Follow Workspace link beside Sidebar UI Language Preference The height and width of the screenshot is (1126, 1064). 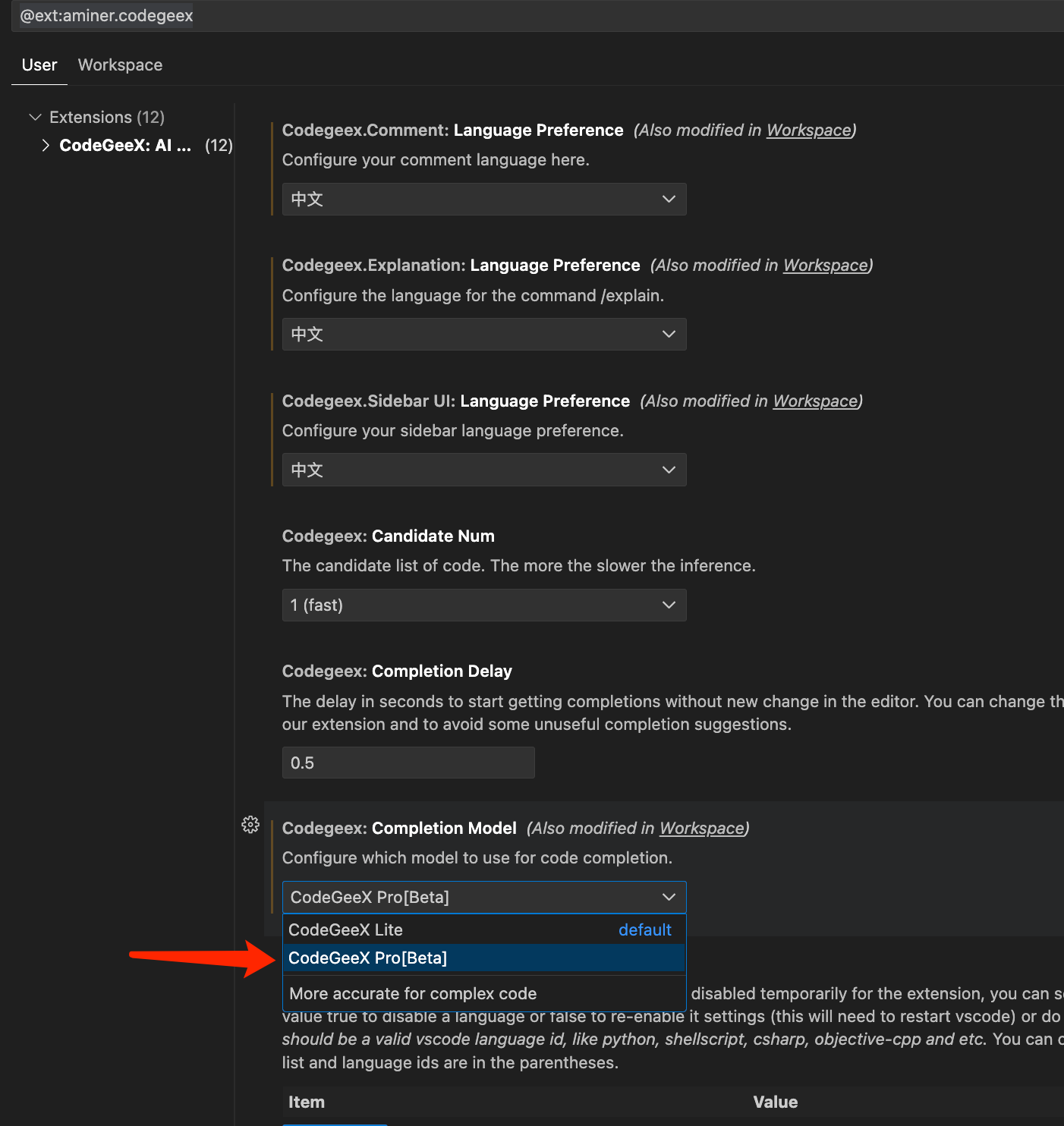coord(815,401)
